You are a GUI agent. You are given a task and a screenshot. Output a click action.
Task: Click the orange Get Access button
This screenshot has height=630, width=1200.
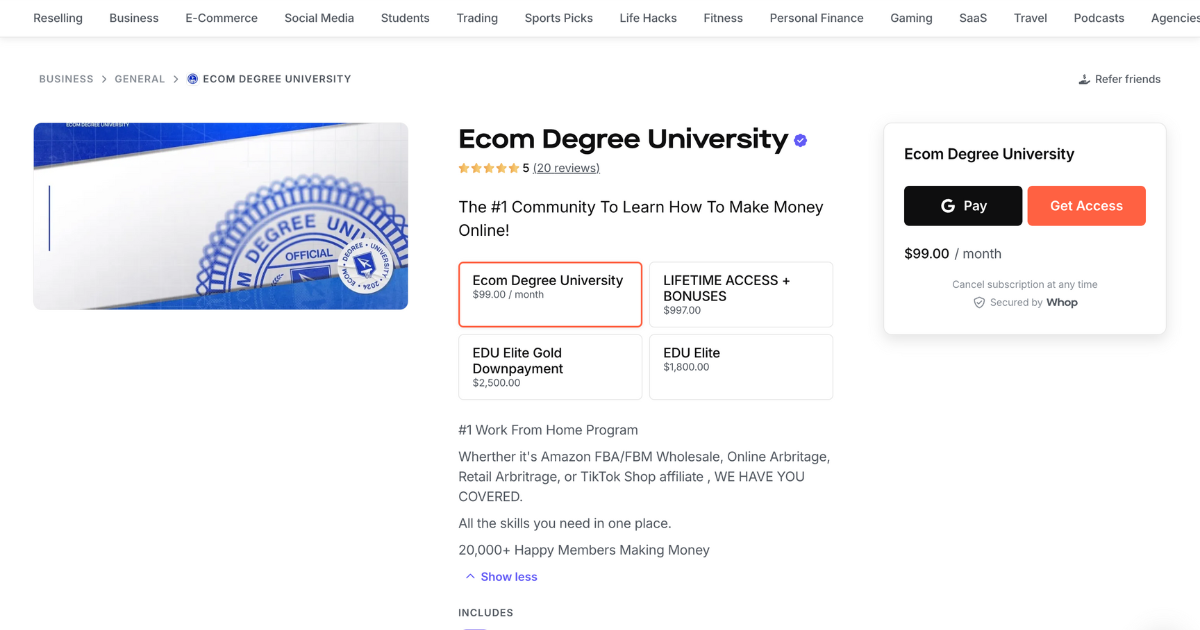point(1086,205)
